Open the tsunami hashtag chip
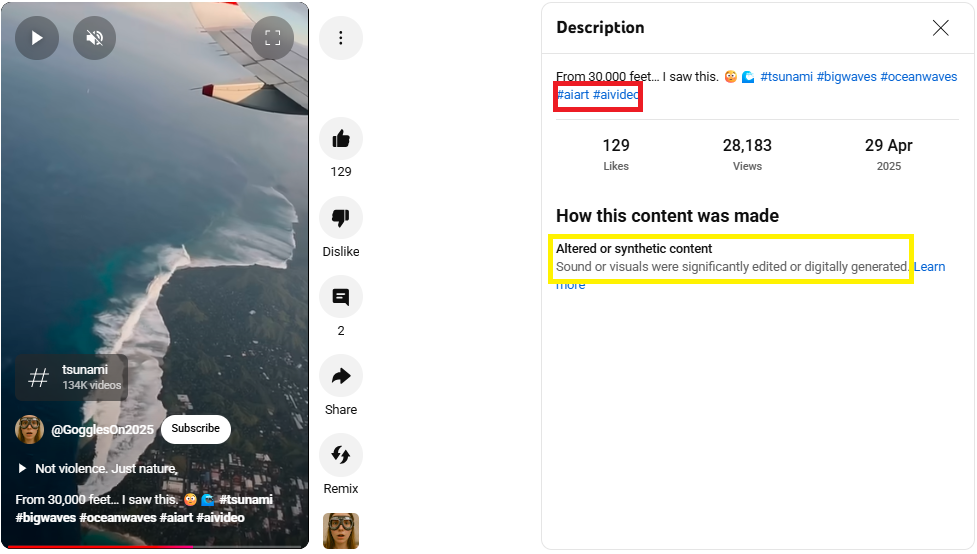The height and width of the screenshot is (554, 977). click(72, 378)
